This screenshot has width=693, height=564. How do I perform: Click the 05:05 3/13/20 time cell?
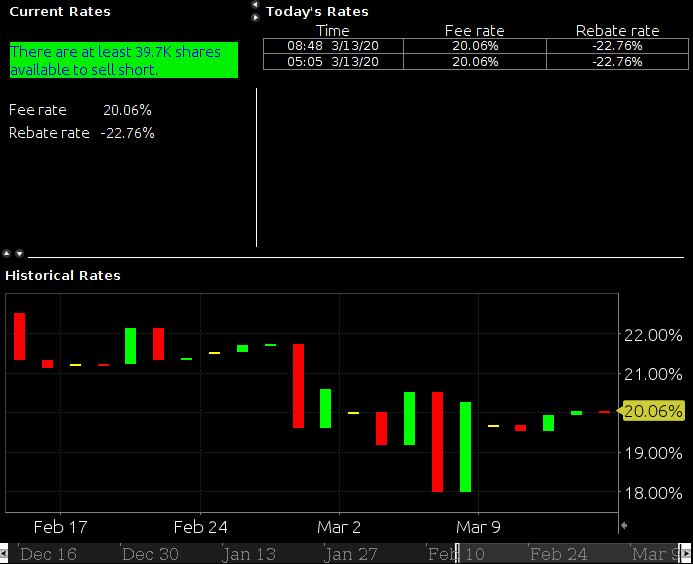click(x=333, y=61)
